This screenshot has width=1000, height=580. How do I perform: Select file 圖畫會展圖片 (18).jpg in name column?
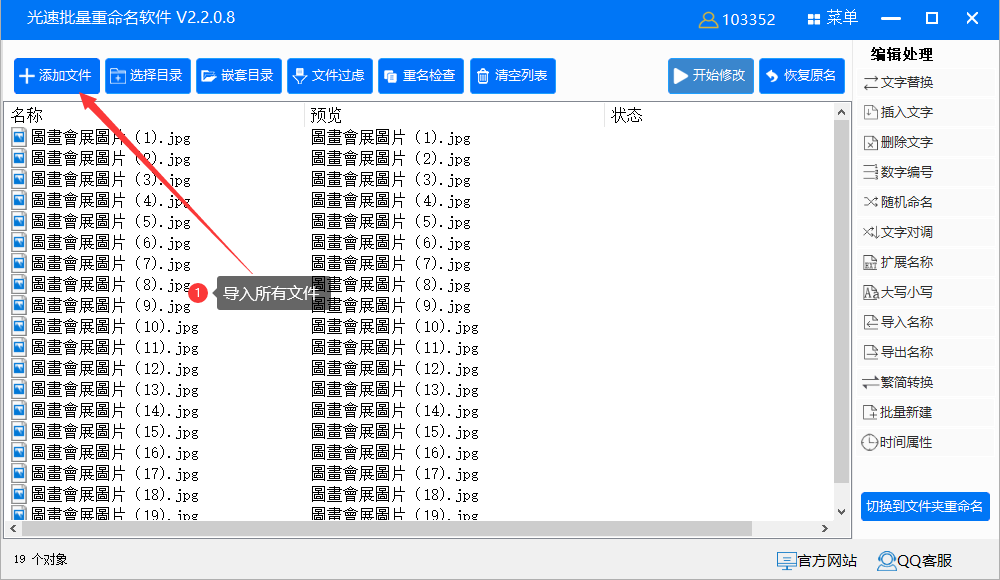coord(115,494)
